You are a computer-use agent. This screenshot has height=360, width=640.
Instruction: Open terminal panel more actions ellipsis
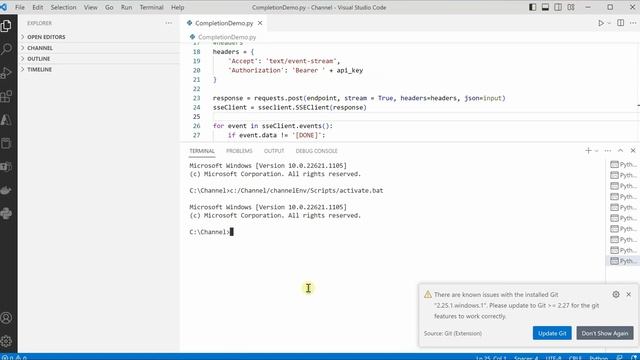tap(607, 151)
